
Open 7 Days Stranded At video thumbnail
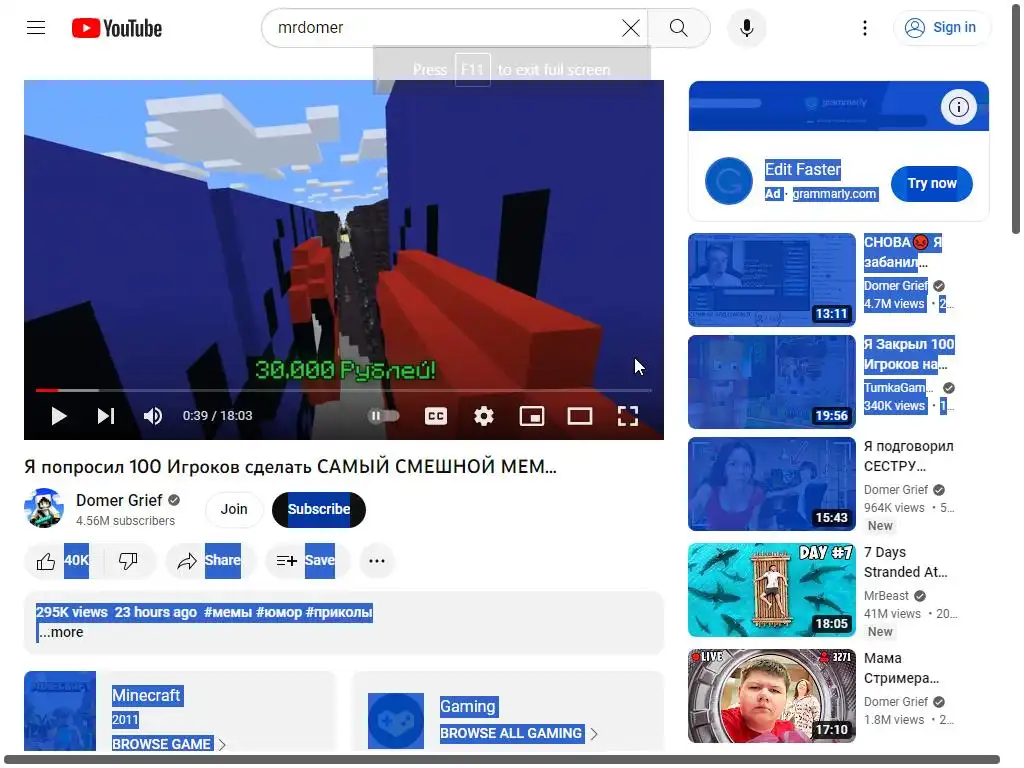[x=772, y=590]
